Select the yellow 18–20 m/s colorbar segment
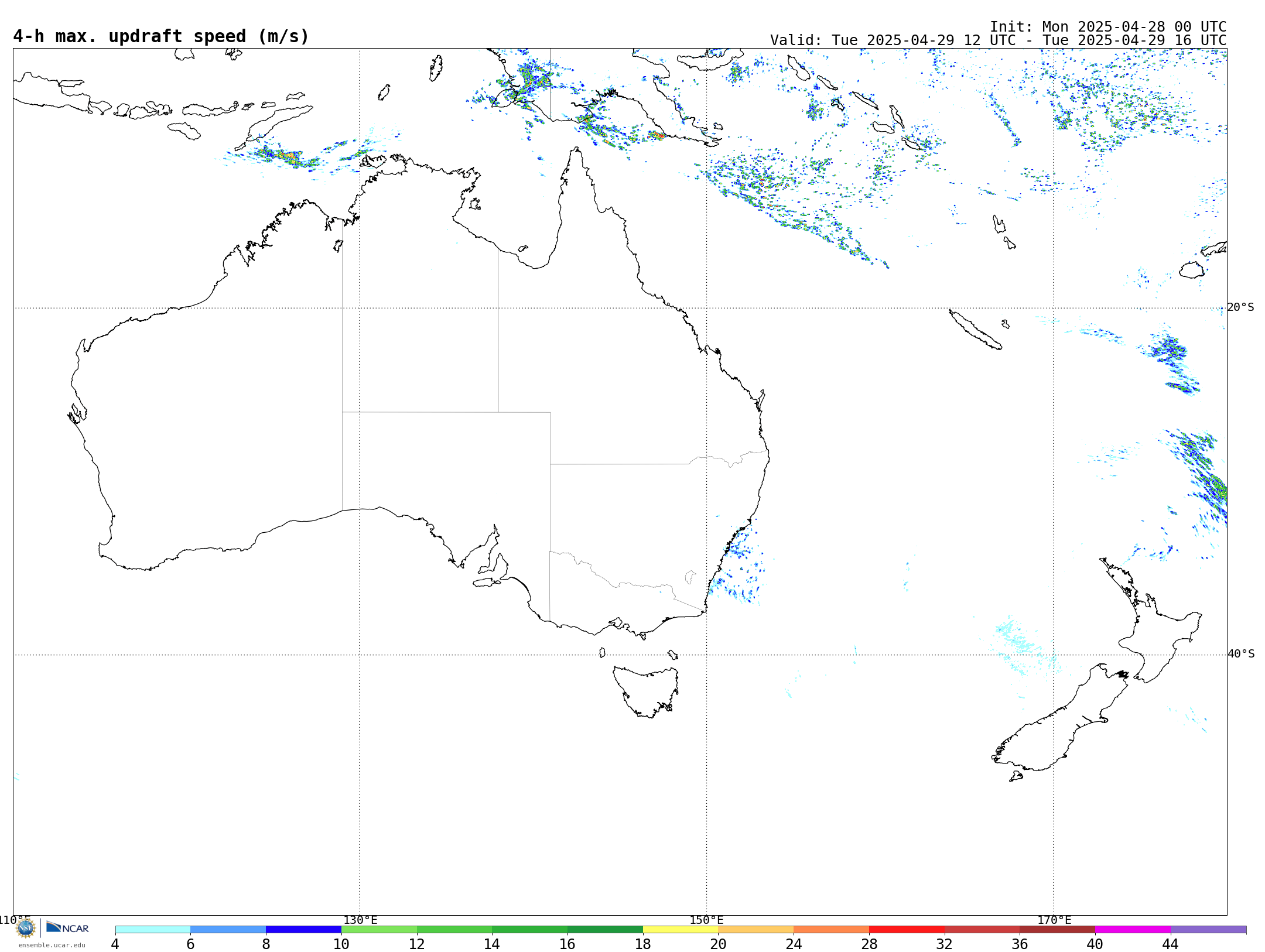 (x=681, y=930)
